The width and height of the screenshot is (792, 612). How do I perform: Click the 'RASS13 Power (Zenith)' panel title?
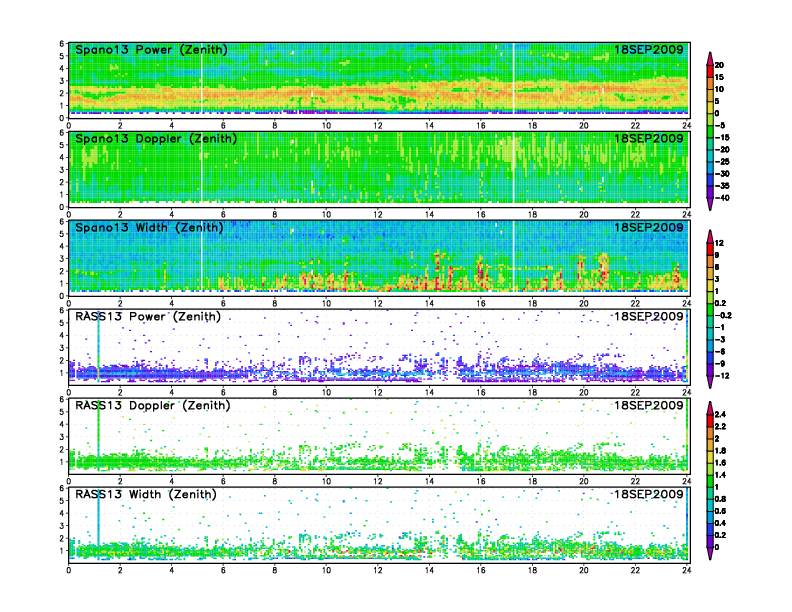[148, 317]
